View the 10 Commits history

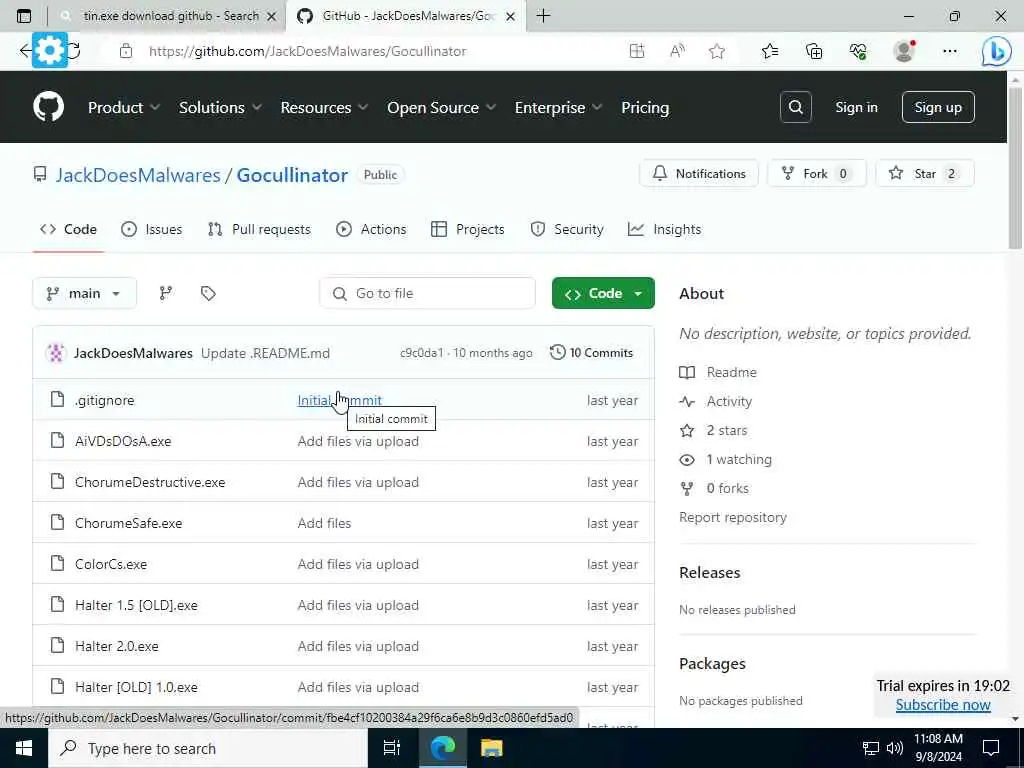592,353
